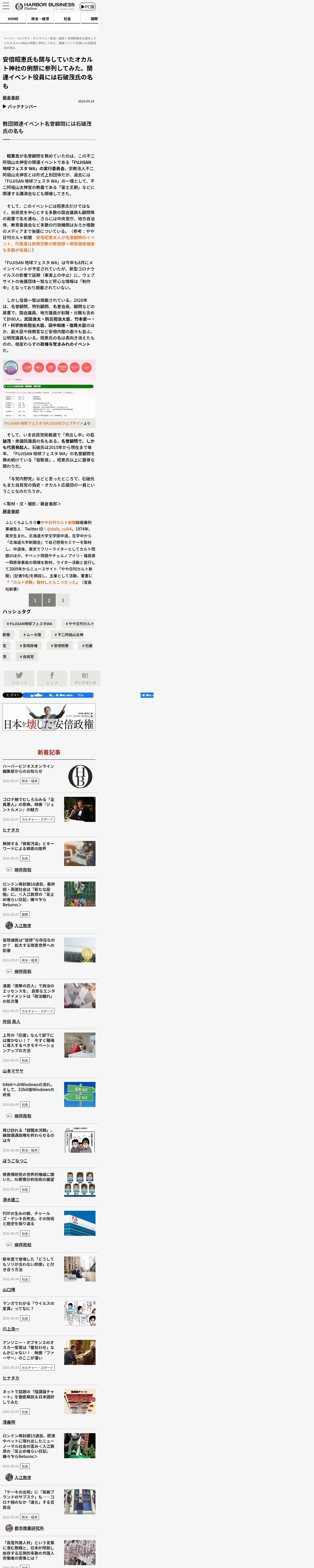Image resolution: width=314 pixels, height=1568 pixels.
Task: Open the hamburger menu icon
Action: [x=6, y=6]
